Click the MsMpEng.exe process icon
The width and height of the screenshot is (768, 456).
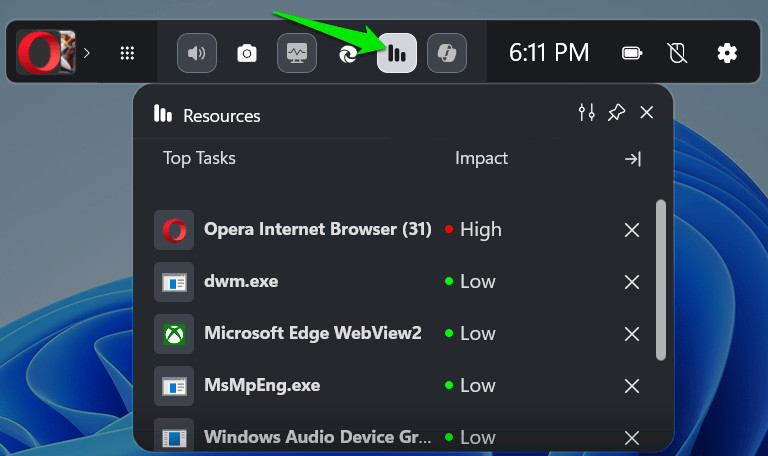tap(174, 385)
